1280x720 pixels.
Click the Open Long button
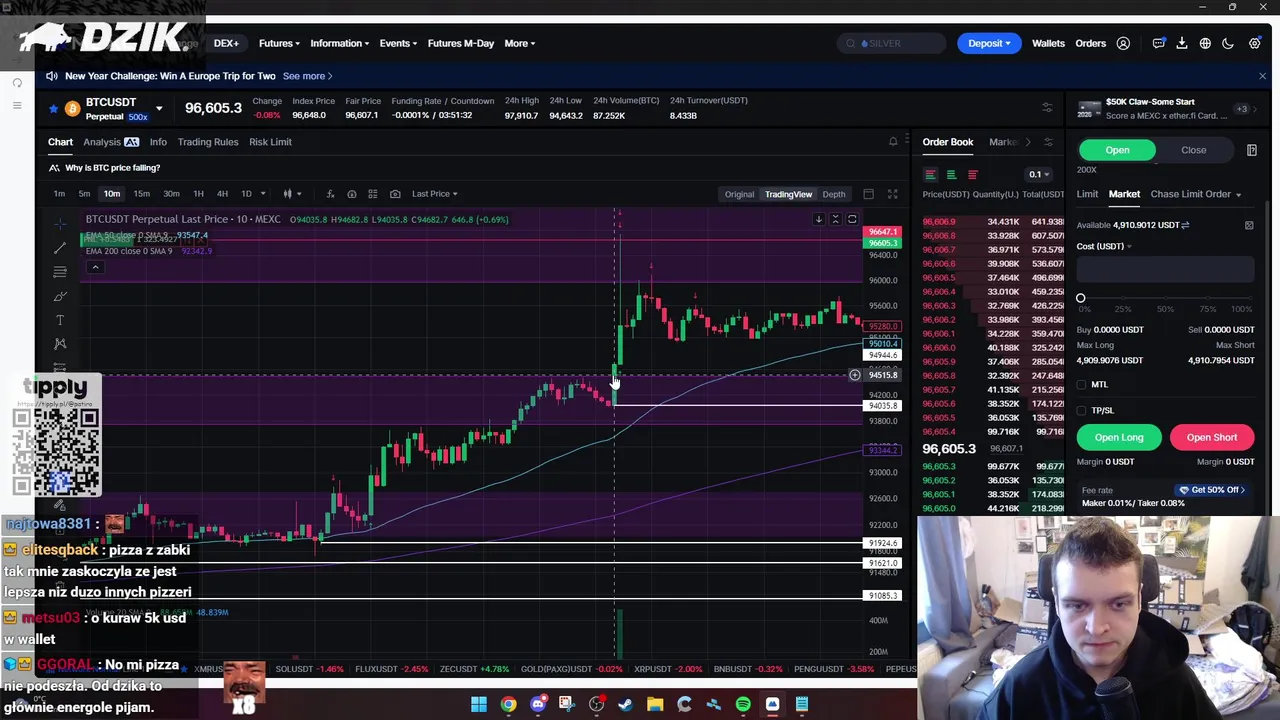pos(1119,437)
